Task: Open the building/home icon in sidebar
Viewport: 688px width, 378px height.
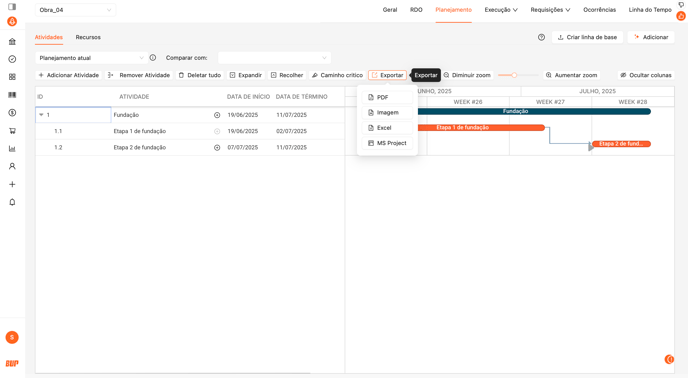Action: pyautogui.click(x=12, y=42)
